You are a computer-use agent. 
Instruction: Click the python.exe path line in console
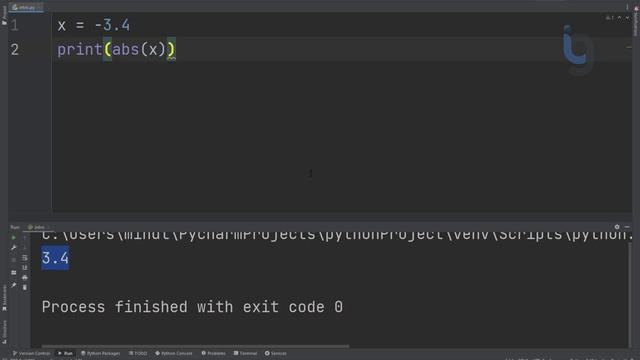pos(337,235)
